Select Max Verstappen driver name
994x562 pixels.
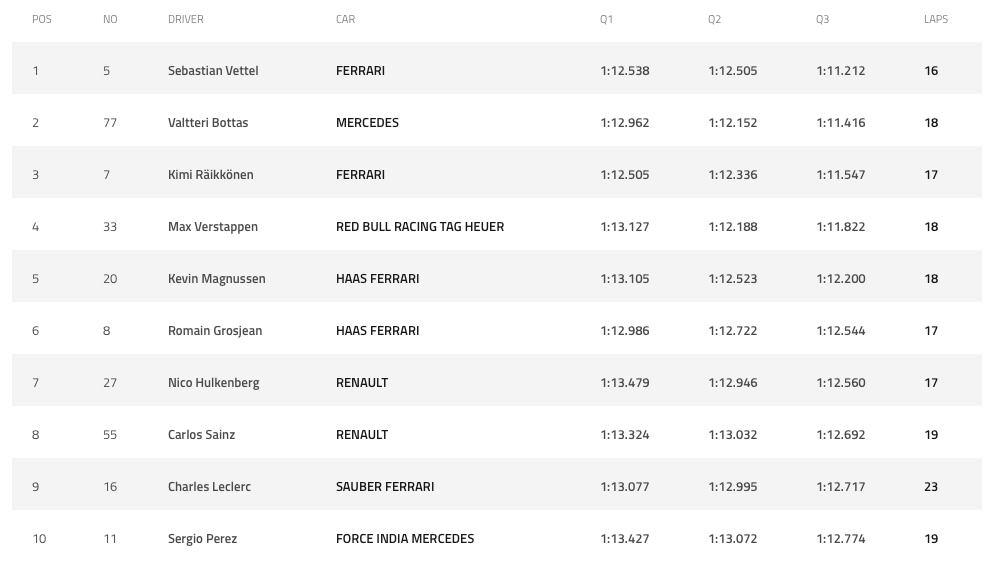pyautogui.click(x=213, y=227)
